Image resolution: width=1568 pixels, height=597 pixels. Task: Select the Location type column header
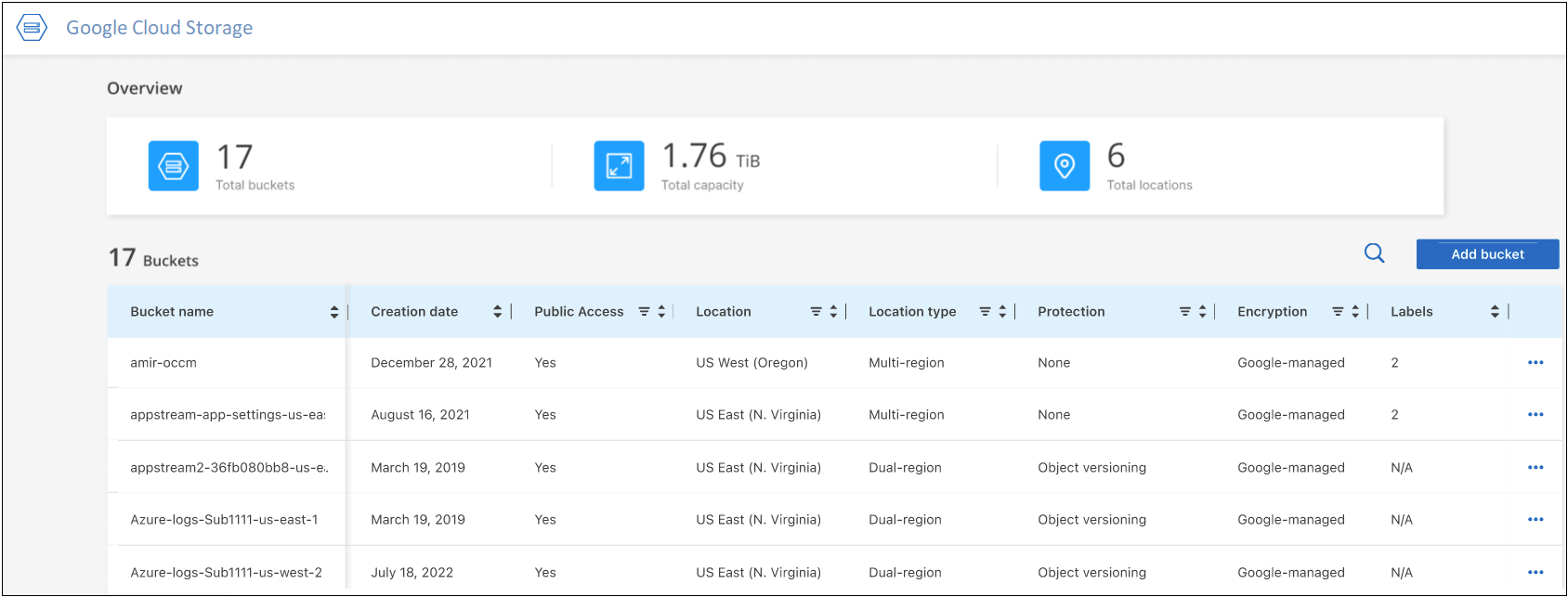coord(912,312)
